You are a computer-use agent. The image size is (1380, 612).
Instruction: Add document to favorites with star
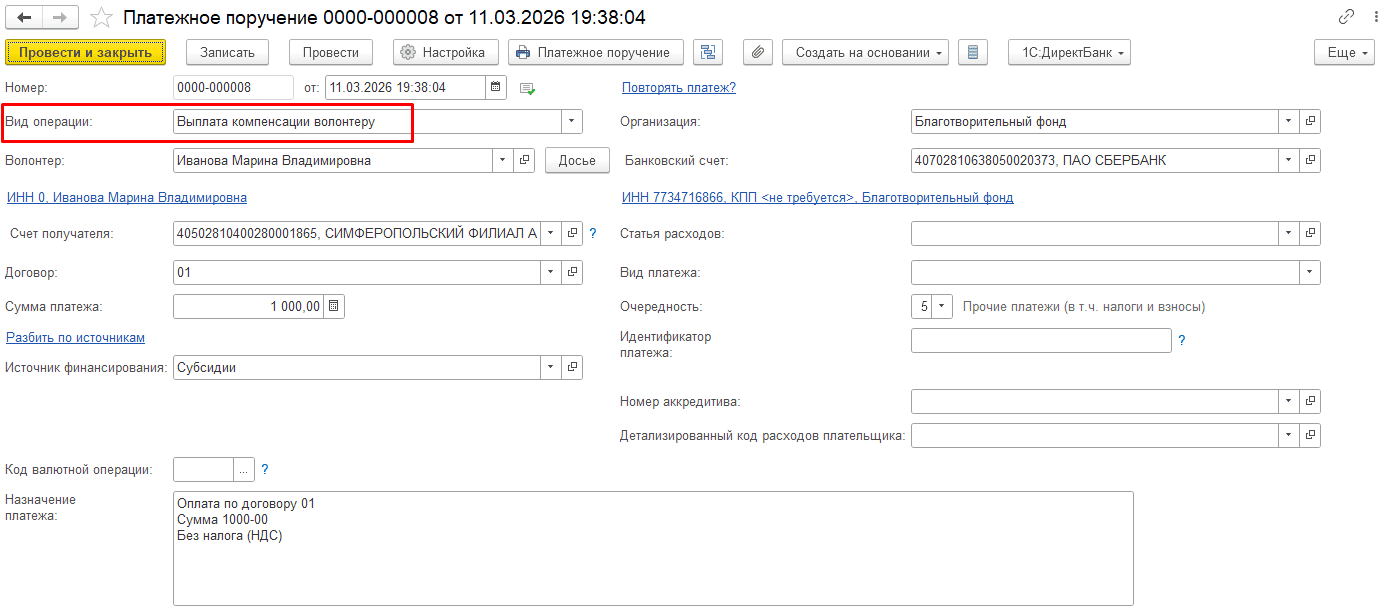101,18
